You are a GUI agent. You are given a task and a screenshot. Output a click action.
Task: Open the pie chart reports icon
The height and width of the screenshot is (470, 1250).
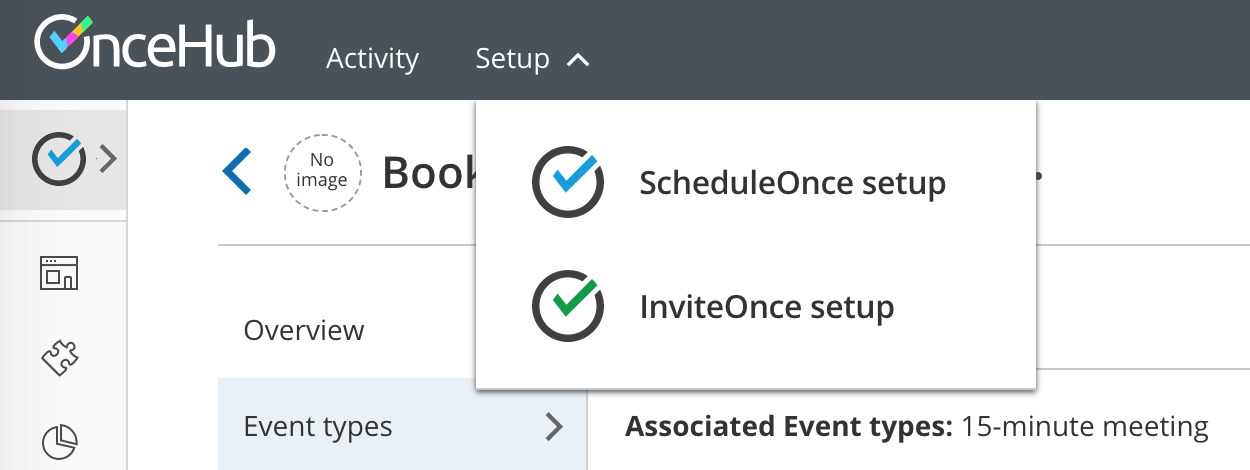click(x=59, y=440)
